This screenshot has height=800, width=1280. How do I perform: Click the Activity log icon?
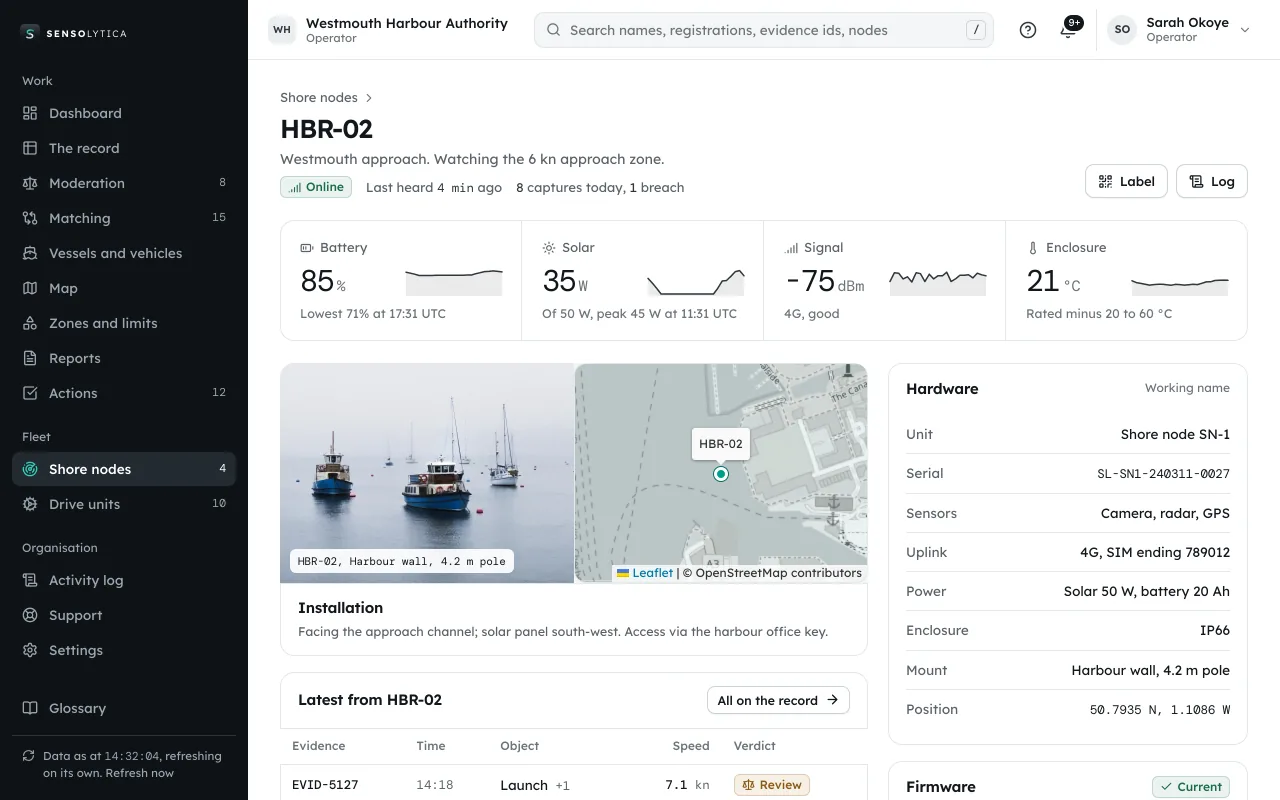click(30, 580)
